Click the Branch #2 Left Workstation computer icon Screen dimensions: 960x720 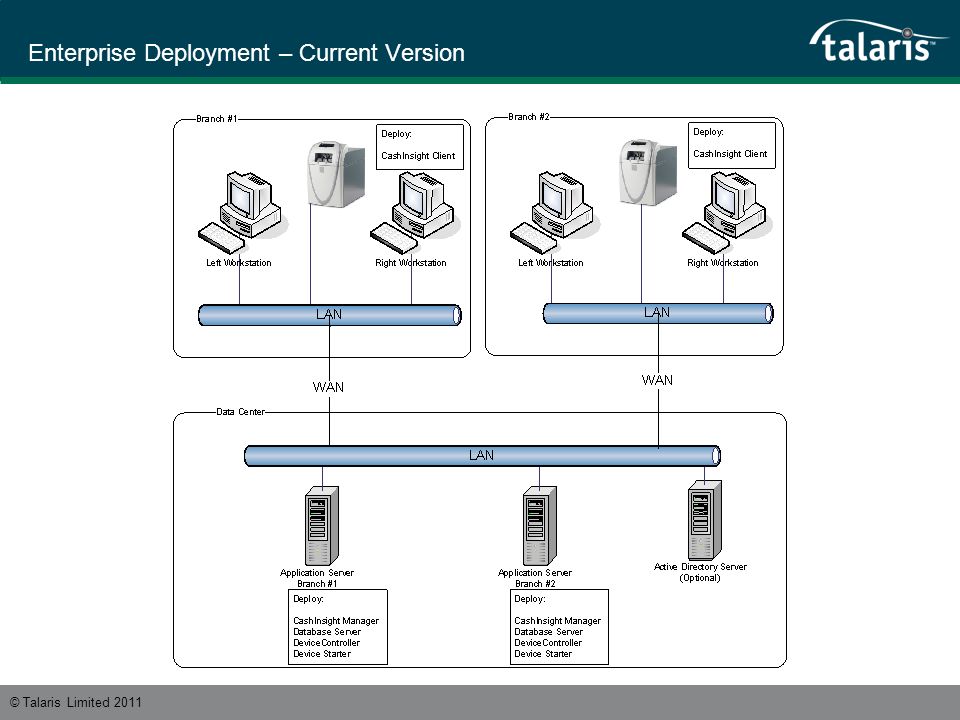555,212
